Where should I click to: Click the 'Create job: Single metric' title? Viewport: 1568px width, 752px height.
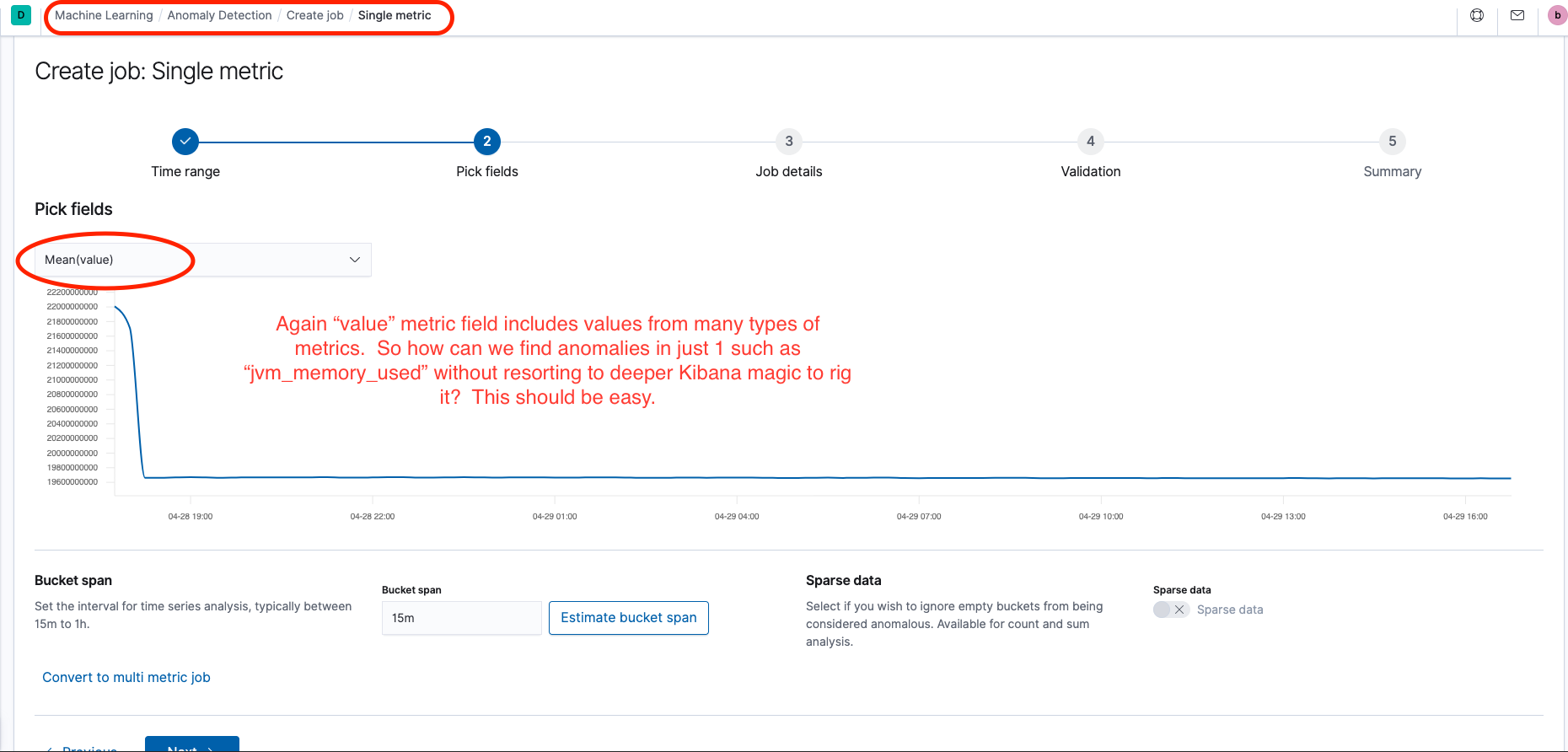pos(158,71)
